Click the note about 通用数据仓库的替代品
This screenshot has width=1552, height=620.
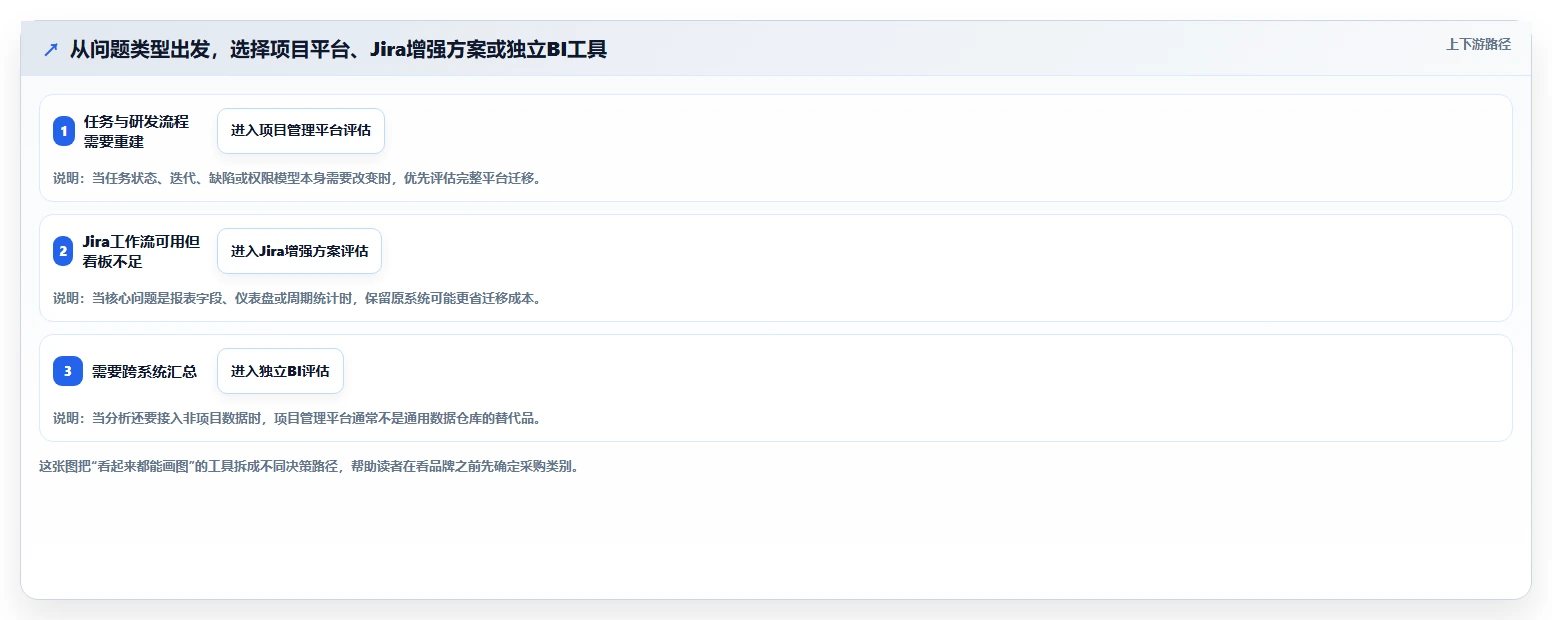297,419
